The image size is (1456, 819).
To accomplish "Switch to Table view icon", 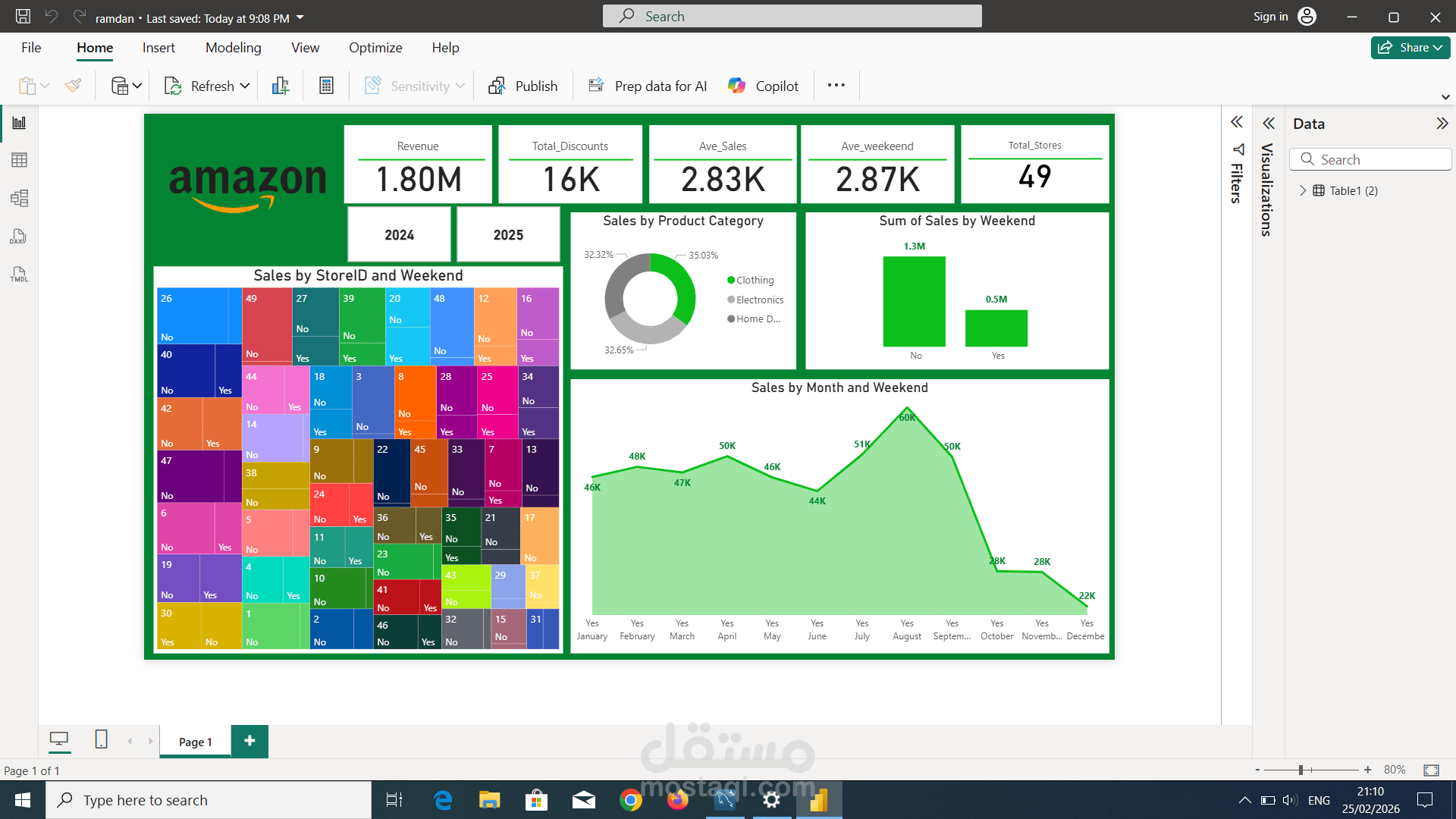I will 19,160.
